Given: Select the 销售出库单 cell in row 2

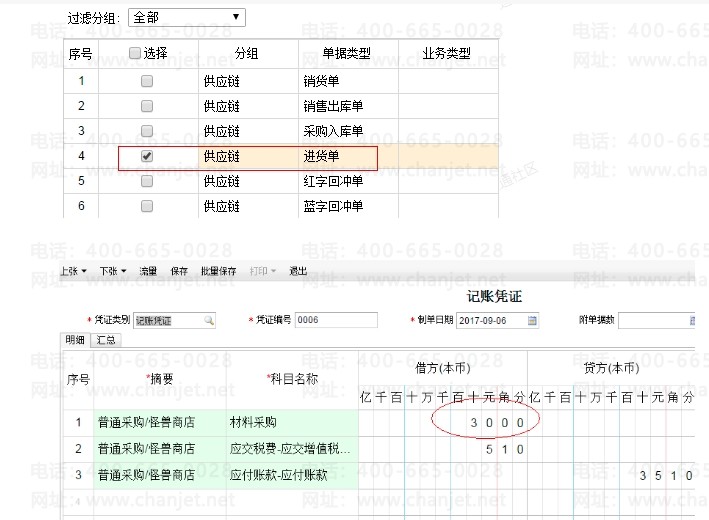Looking at the screenshot, I should [348, 106].
